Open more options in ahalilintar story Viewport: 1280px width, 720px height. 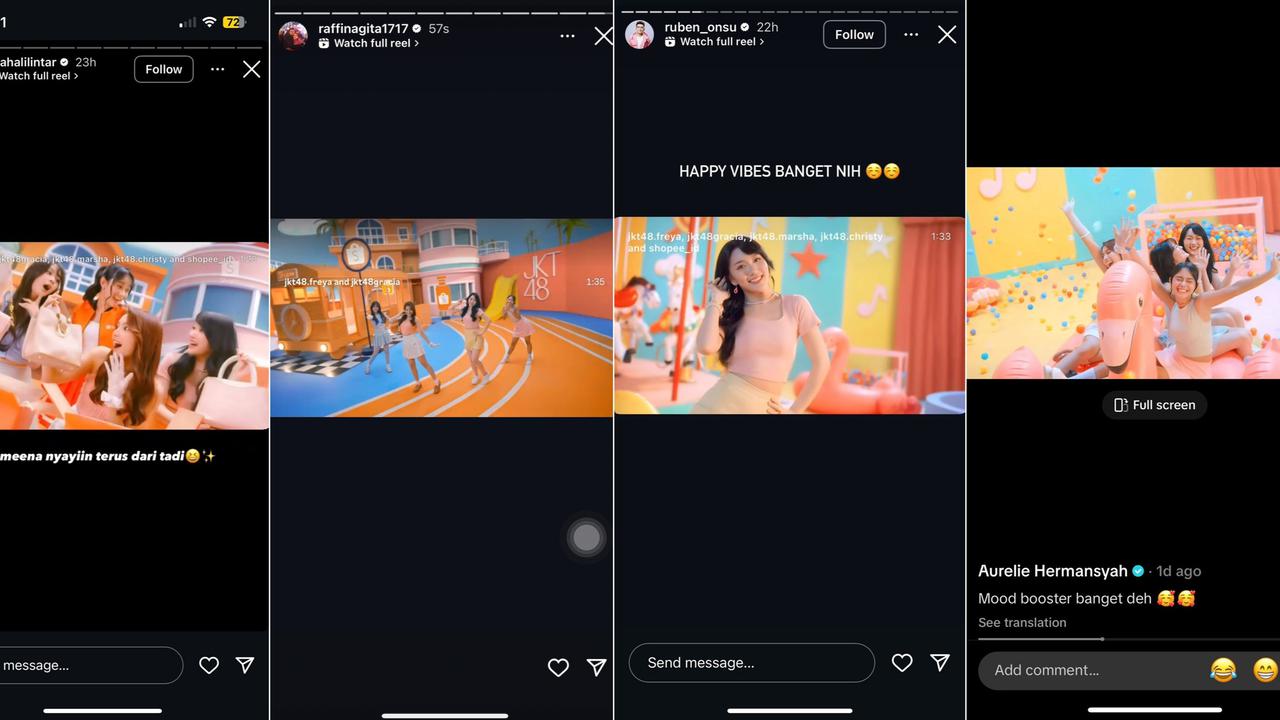(x=217, y=69)
